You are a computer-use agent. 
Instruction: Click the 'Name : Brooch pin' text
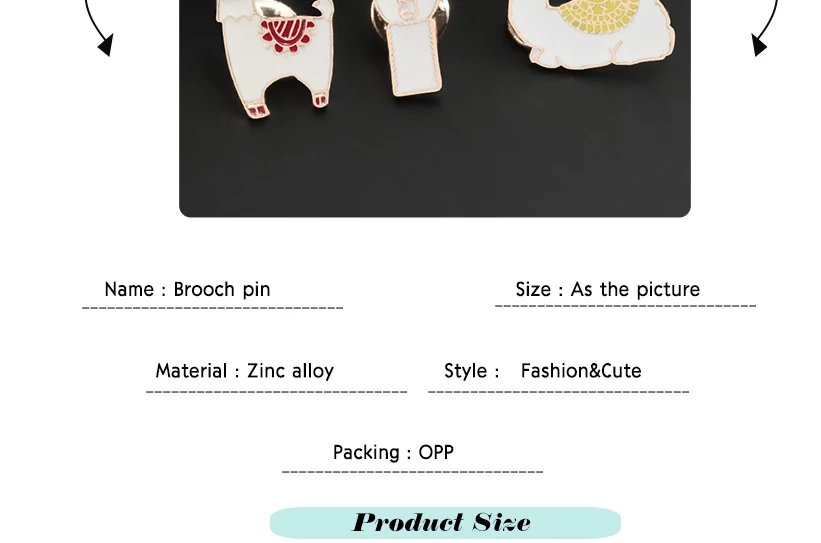click(187, 290)
